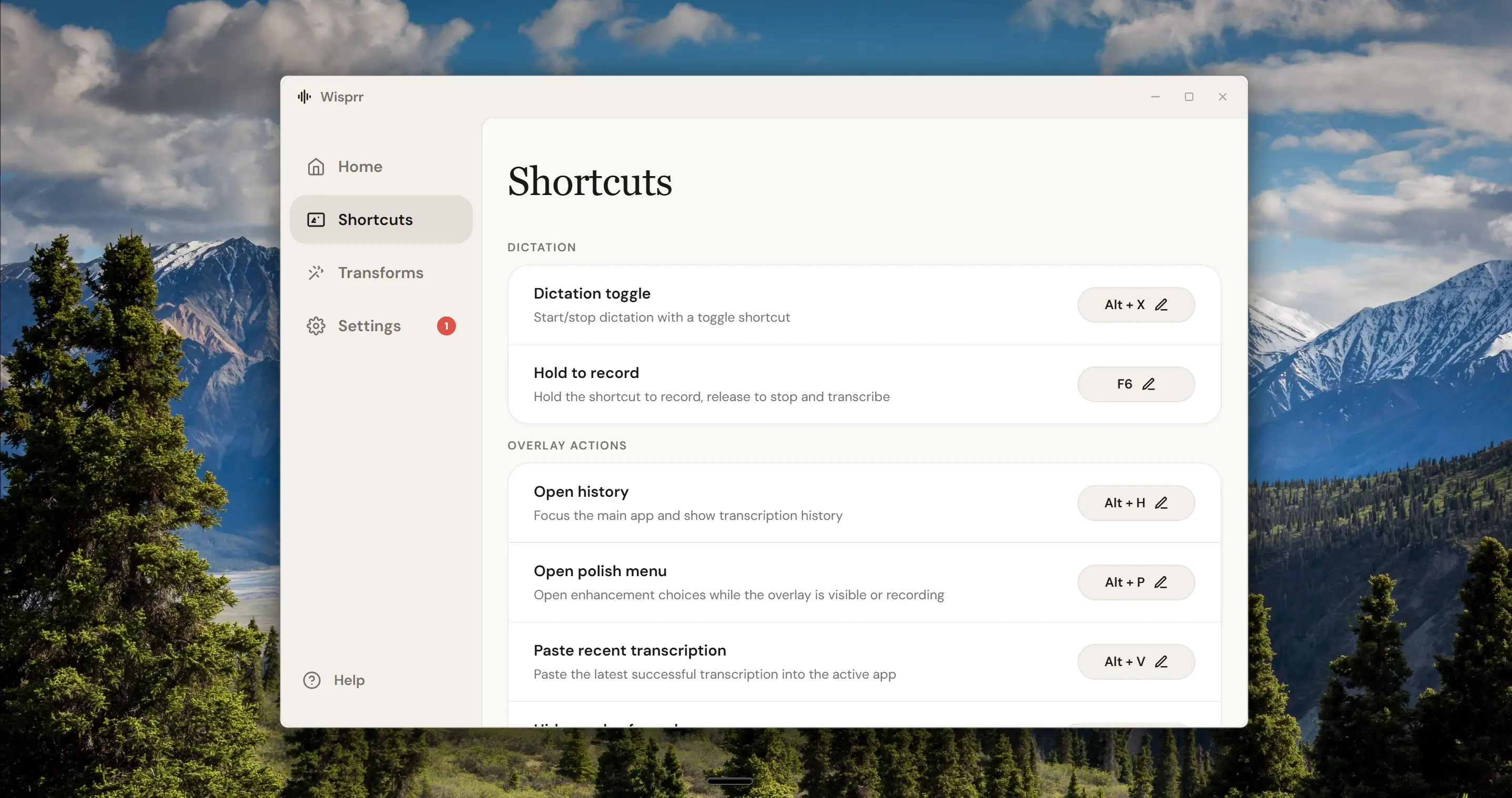Screen dimensions: 1512x798
Task: Click the Home house icon in the sidebar
Action: coord(316,167)
